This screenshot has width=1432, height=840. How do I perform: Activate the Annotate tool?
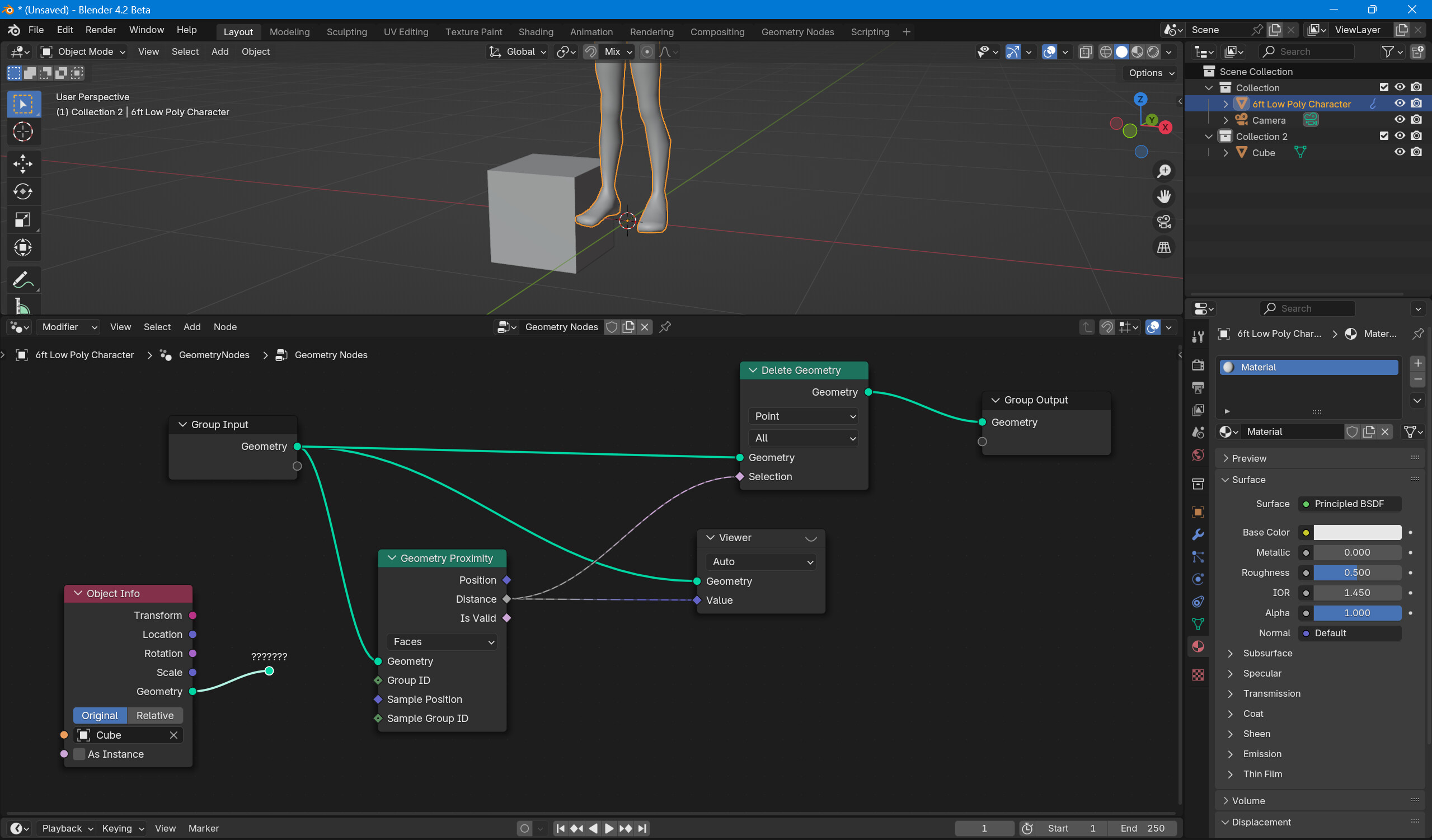pyautogui.click(x=23, y=280)
